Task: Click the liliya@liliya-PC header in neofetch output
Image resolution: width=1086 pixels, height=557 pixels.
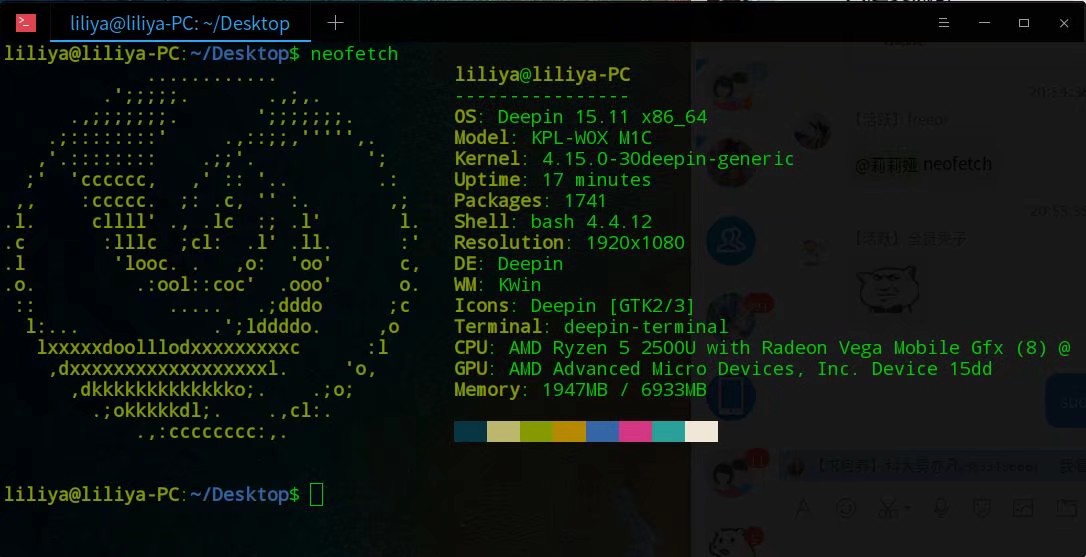Action: pyautogui.click(x=542, y=75)
